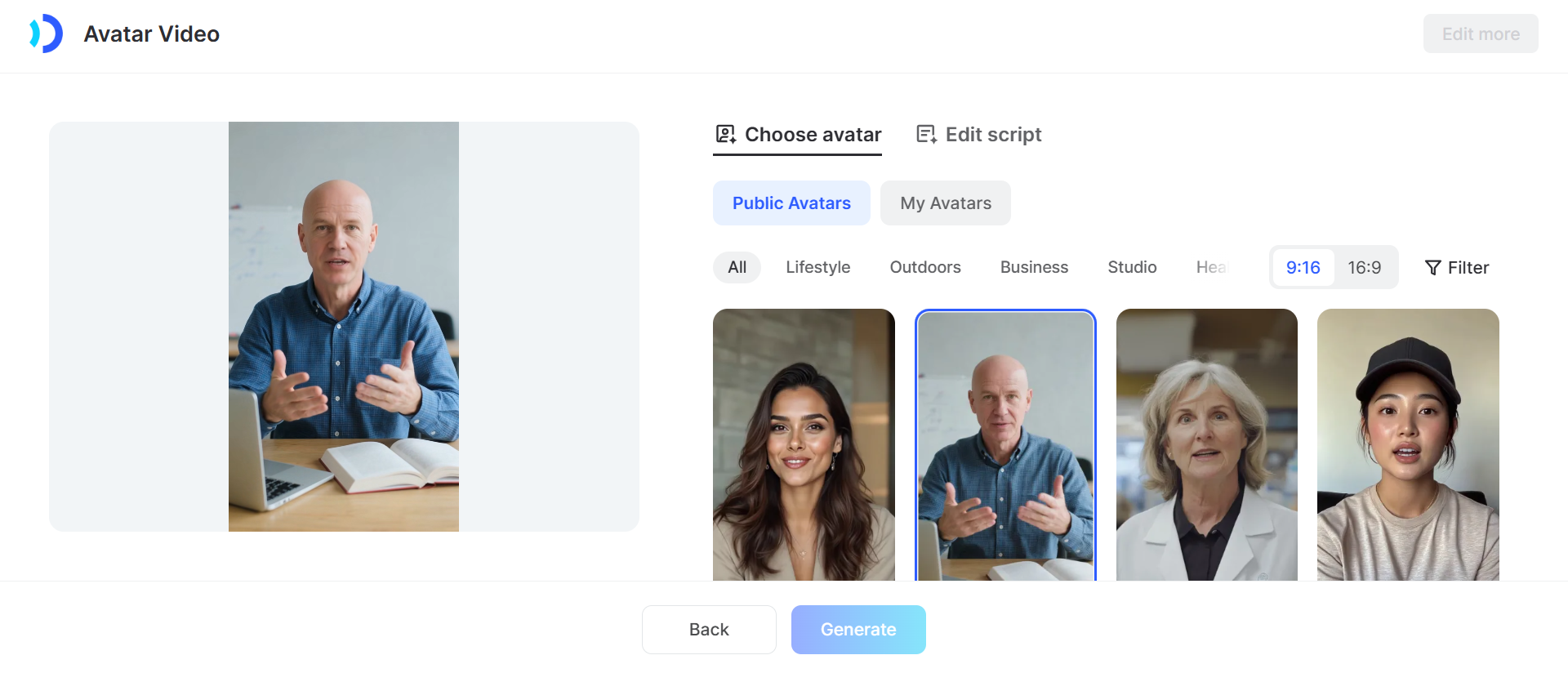
Task: Click the Avatar Video logo icon
Action: 47,33
